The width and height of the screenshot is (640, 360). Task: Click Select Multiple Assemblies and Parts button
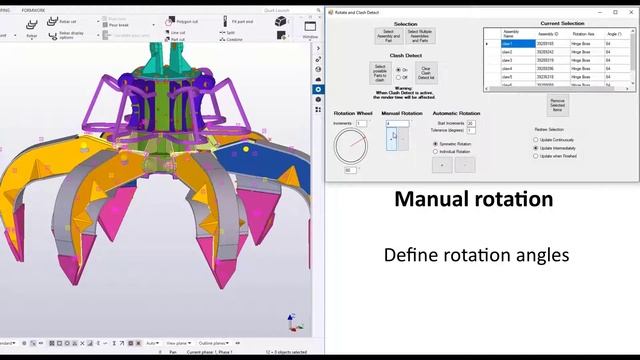pyautogui.click(x=420, y=36)
